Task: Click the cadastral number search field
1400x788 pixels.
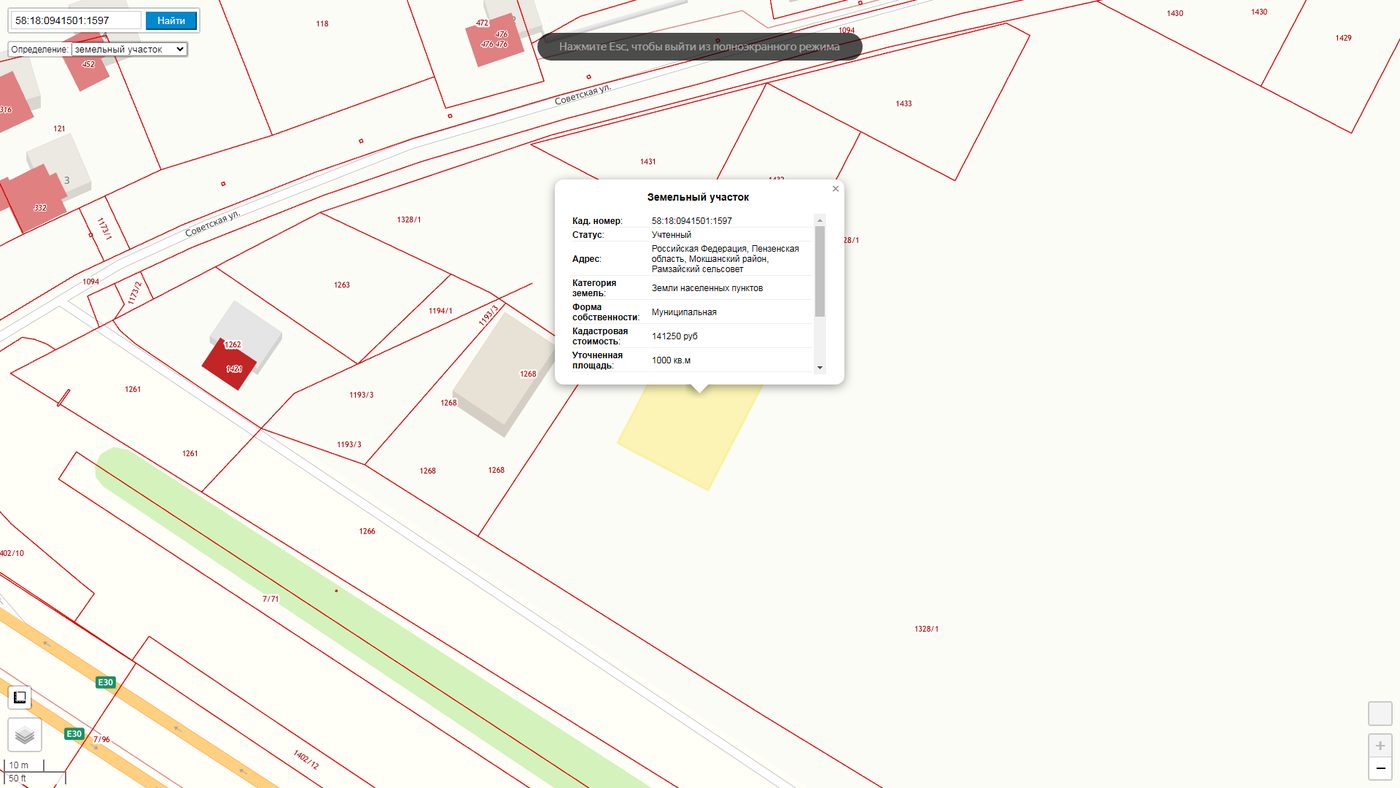Action: [75, 20]
